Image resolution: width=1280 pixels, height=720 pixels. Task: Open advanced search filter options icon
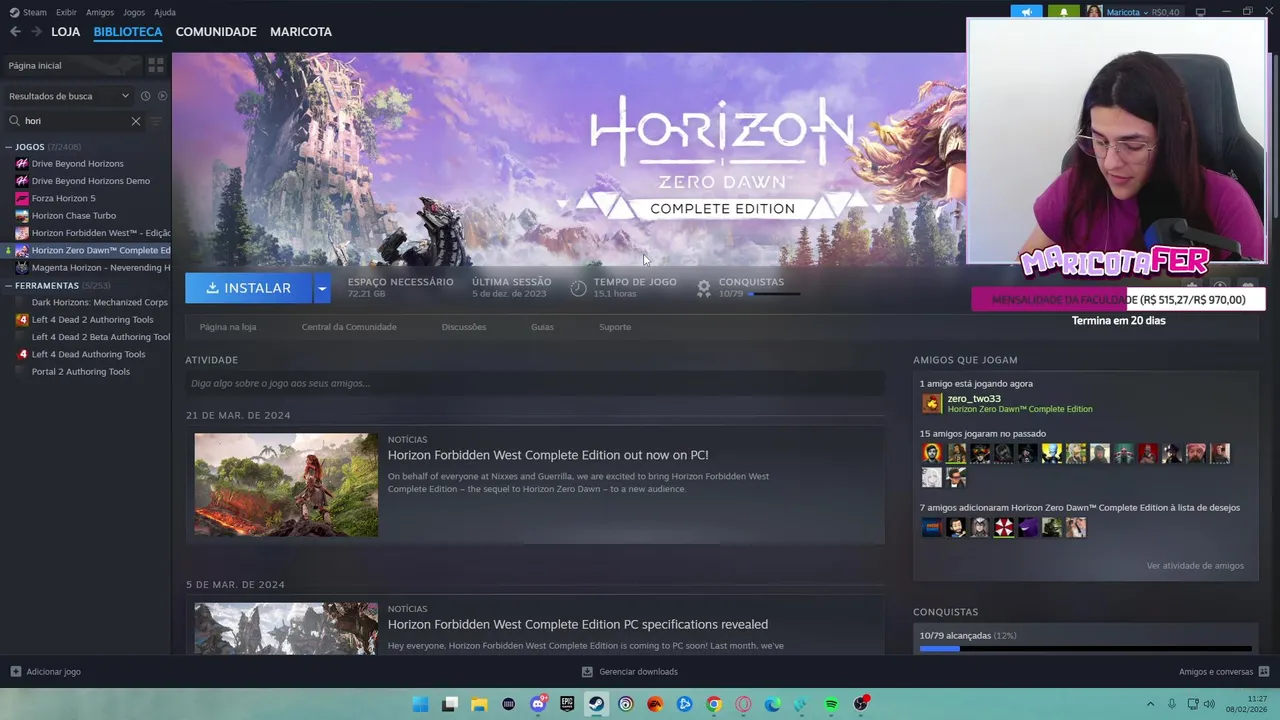click(x=155, y=121)
